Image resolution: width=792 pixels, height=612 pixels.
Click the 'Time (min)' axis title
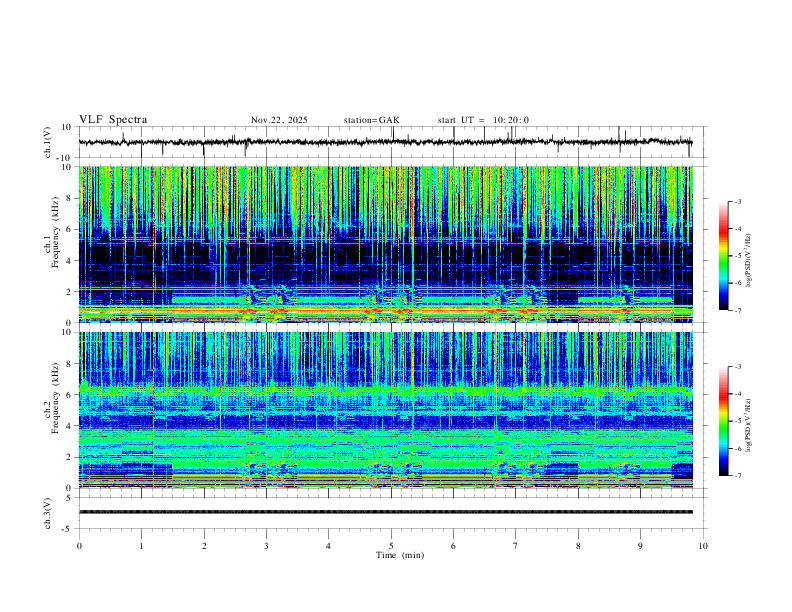point(400,555)
